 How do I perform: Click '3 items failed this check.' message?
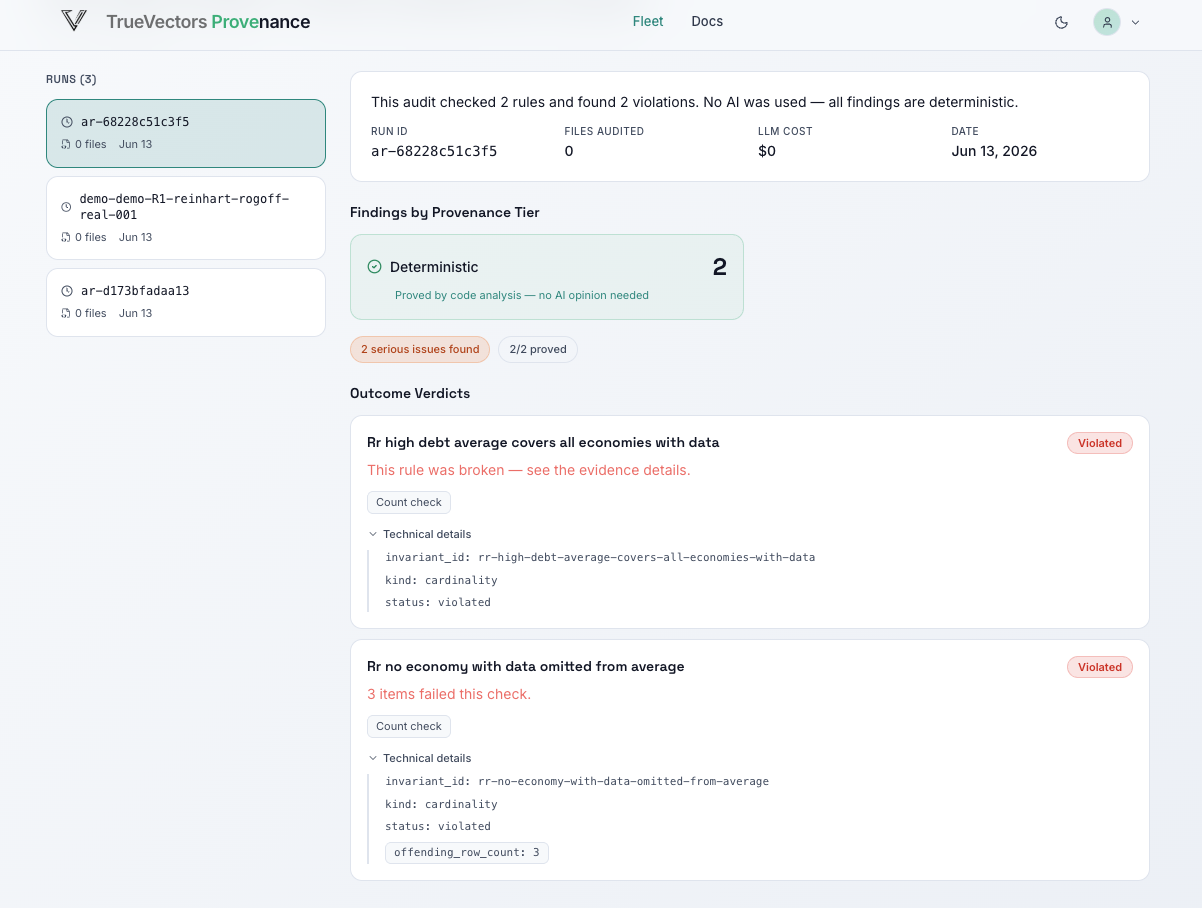coord(449,694)
